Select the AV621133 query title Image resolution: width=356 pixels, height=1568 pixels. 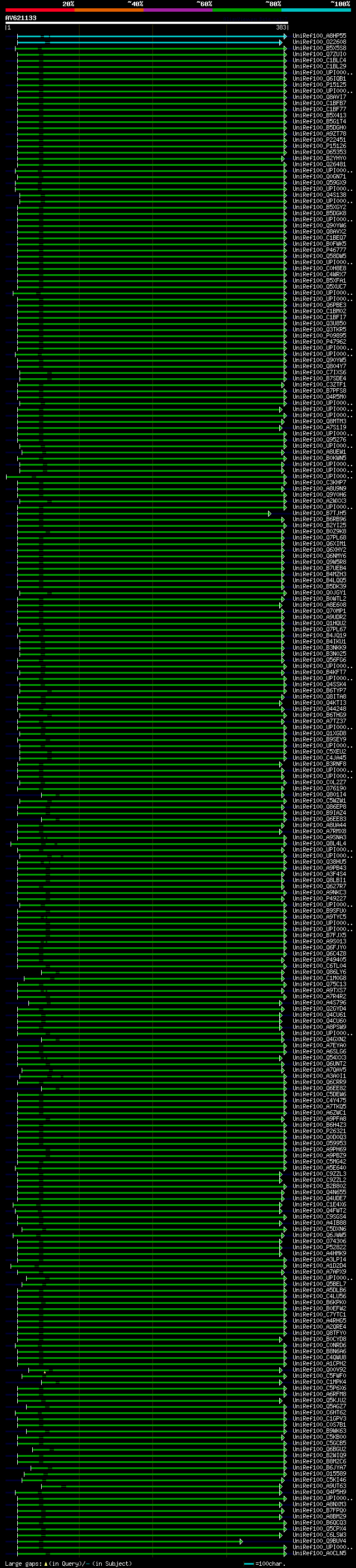(x=21, y=18)
